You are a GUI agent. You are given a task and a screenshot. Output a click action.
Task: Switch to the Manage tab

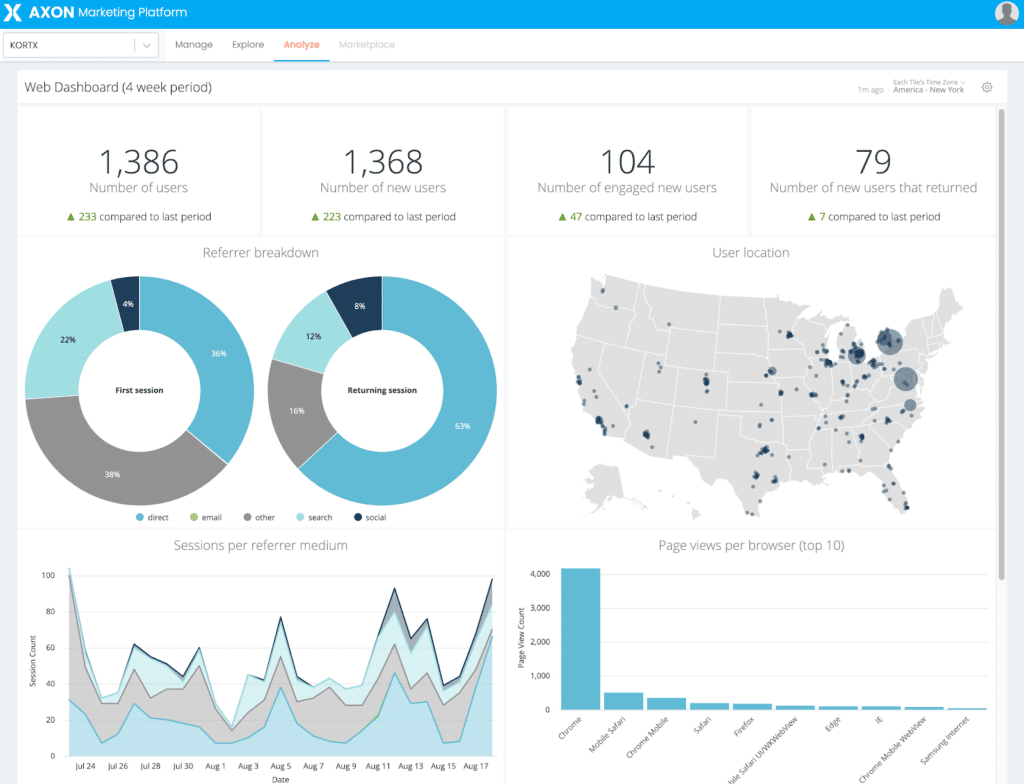click(194, 45)
